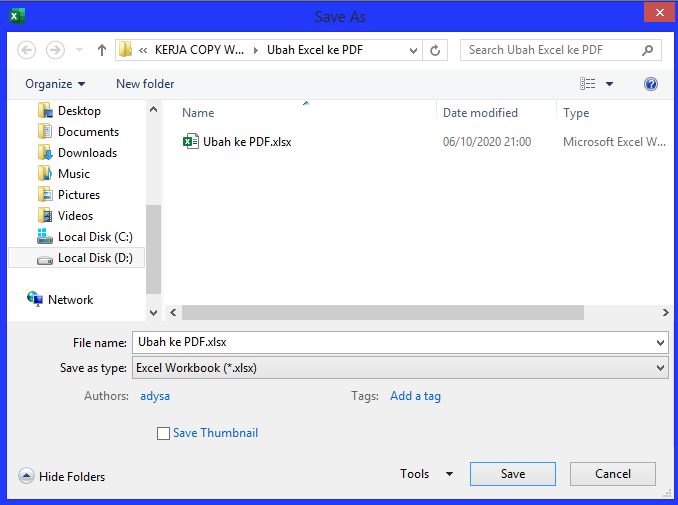Create a New folder

[x=145, y=84]
